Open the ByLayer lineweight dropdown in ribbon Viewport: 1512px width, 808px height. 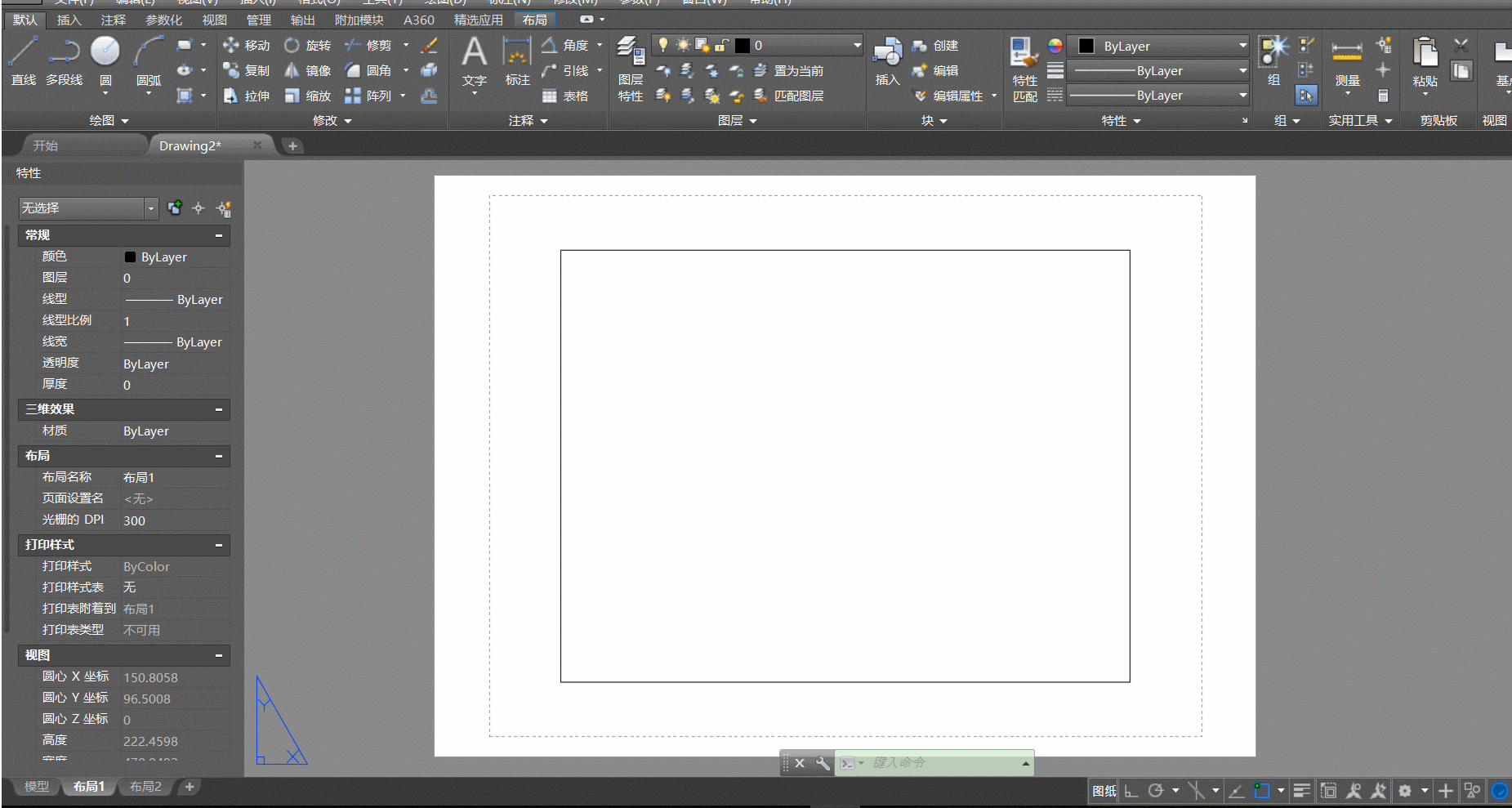1158,71
